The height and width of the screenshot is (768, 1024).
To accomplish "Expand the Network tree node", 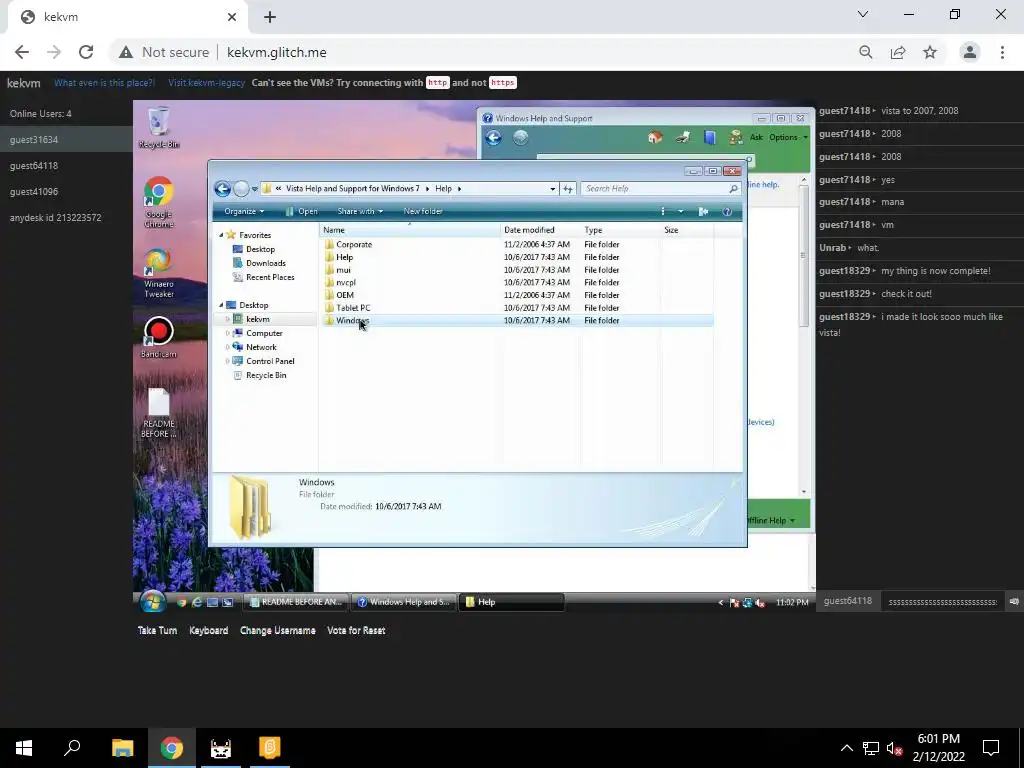I will coord(227,347).
